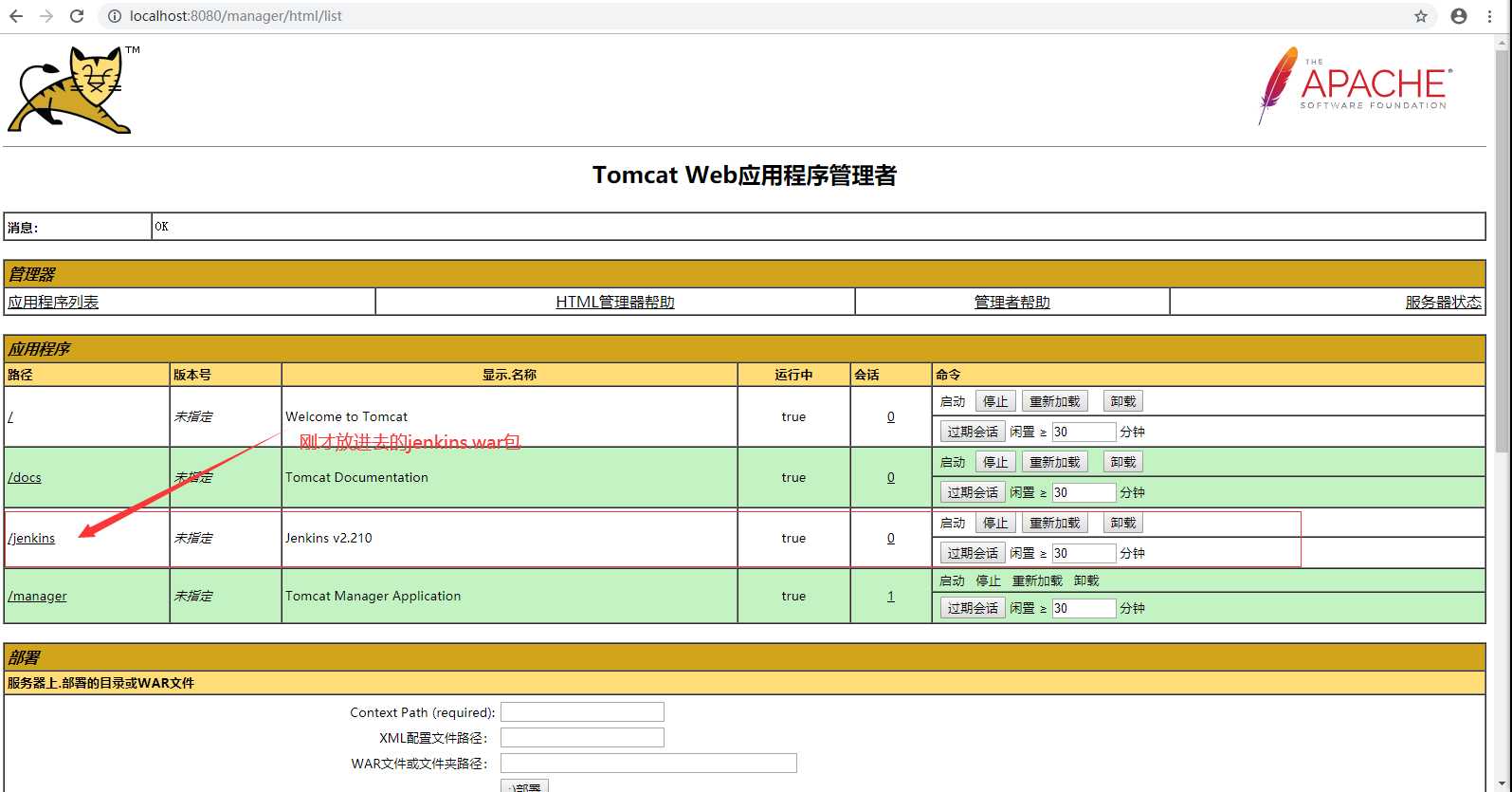Image resolution: width=1512 pixels, height=792 pixels.
Task: Click the 显示.名称 column header
Action: coord(509,375)
